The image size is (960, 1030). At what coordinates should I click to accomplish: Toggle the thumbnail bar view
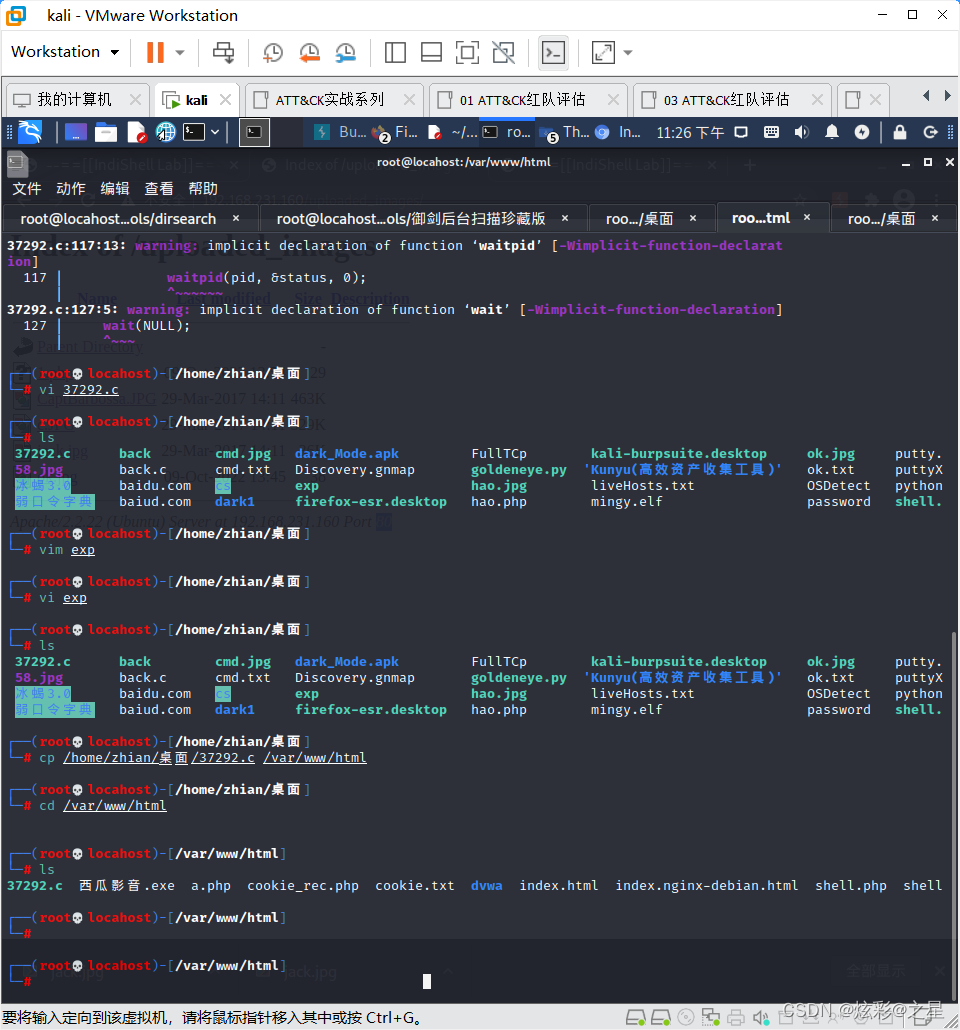(x=431, y=53)
